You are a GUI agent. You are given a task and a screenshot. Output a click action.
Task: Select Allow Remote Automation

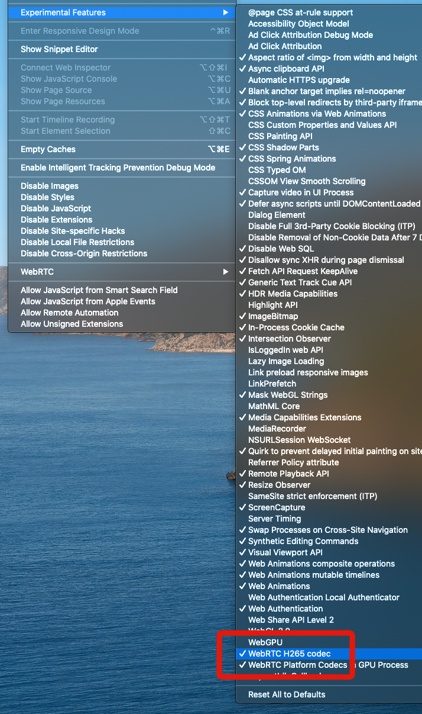tap(122, 312)
